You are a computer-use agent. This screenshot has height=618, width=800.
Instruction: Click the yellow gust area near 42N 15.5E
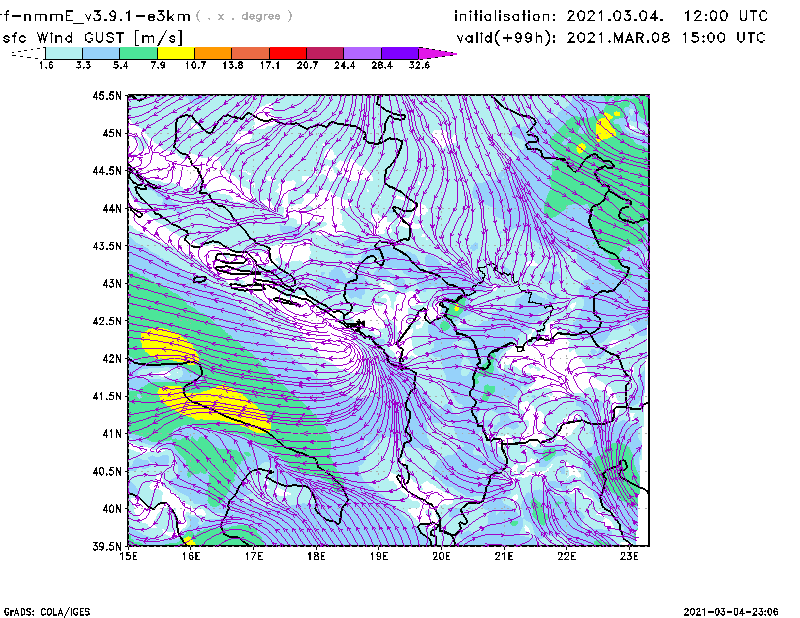pos(168,345)
